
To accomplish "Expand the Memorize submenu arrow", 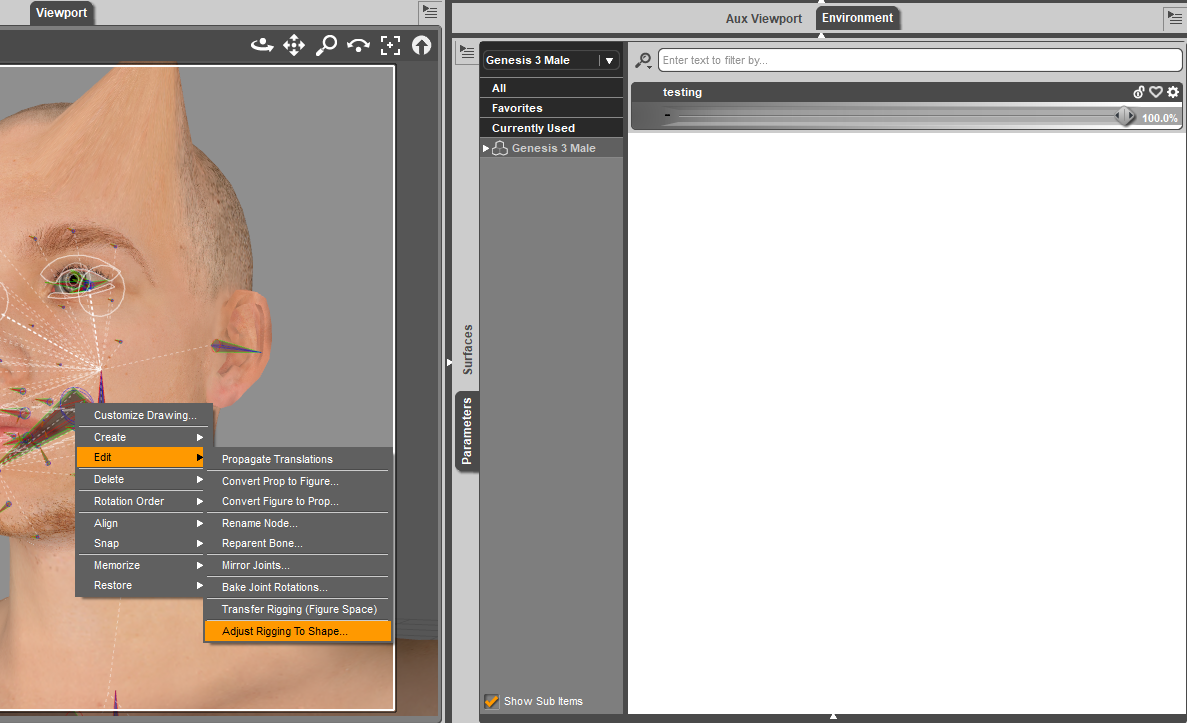I will [200, 565].
